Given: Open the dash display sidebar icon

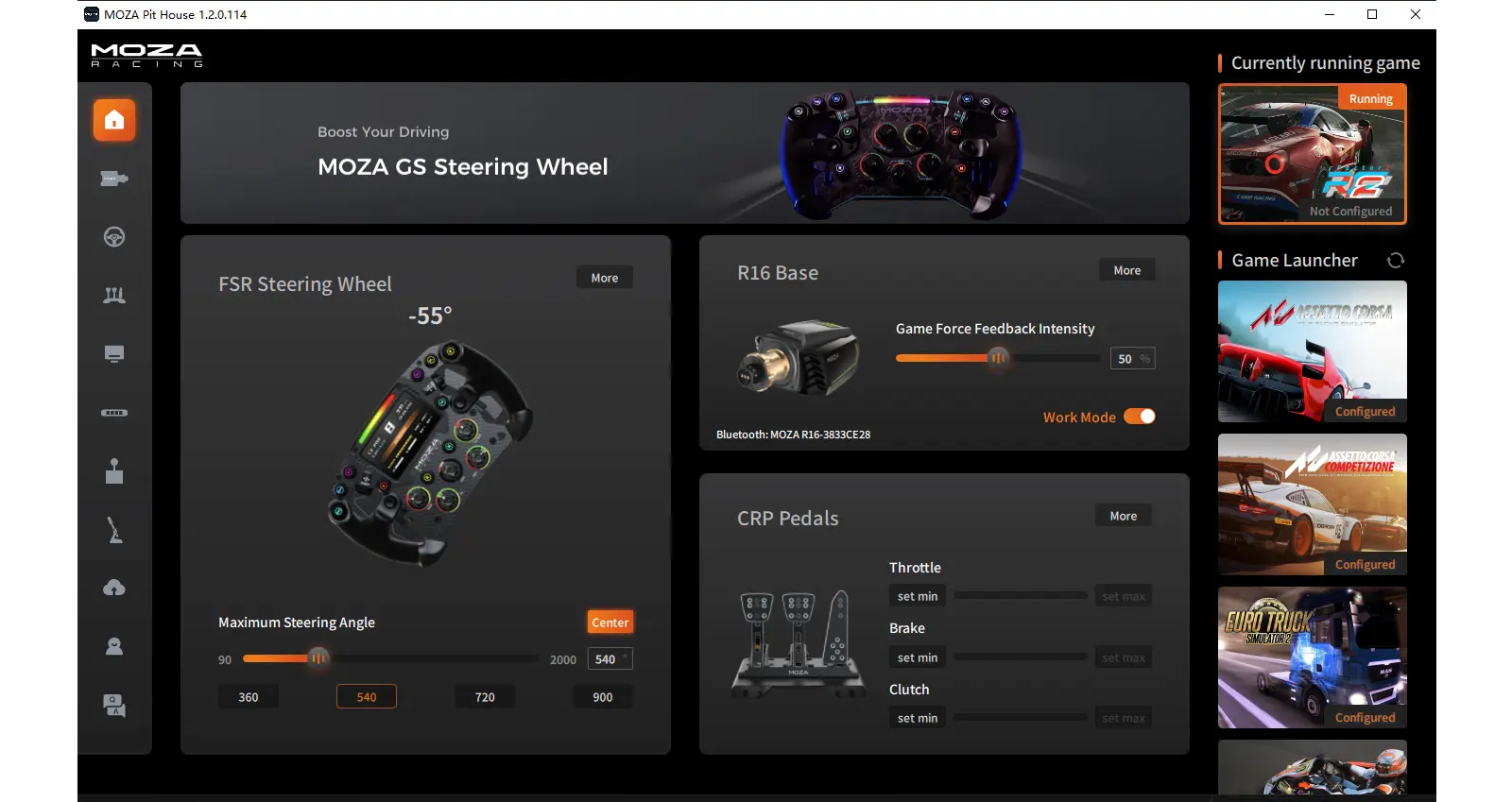Looking at the screenshot, I should point(114,354).
